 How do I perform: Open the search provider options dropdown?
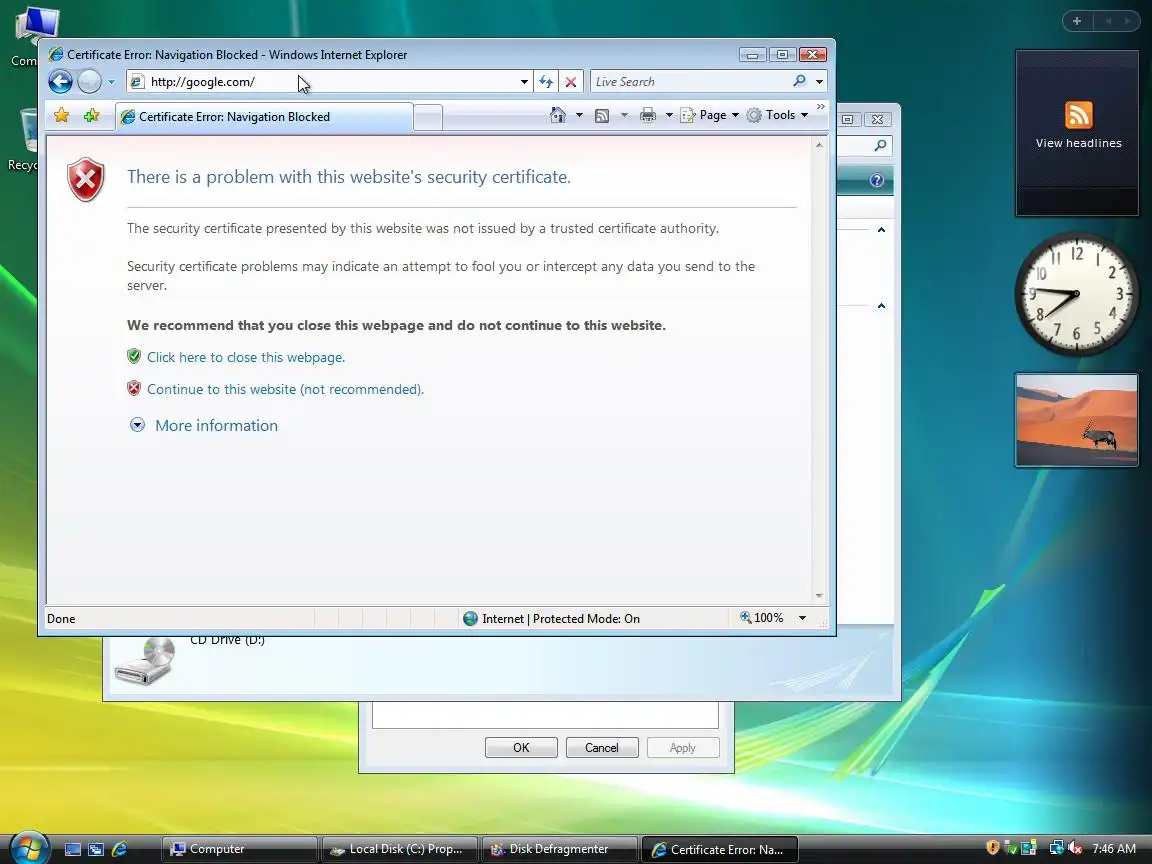coord(819,82)
